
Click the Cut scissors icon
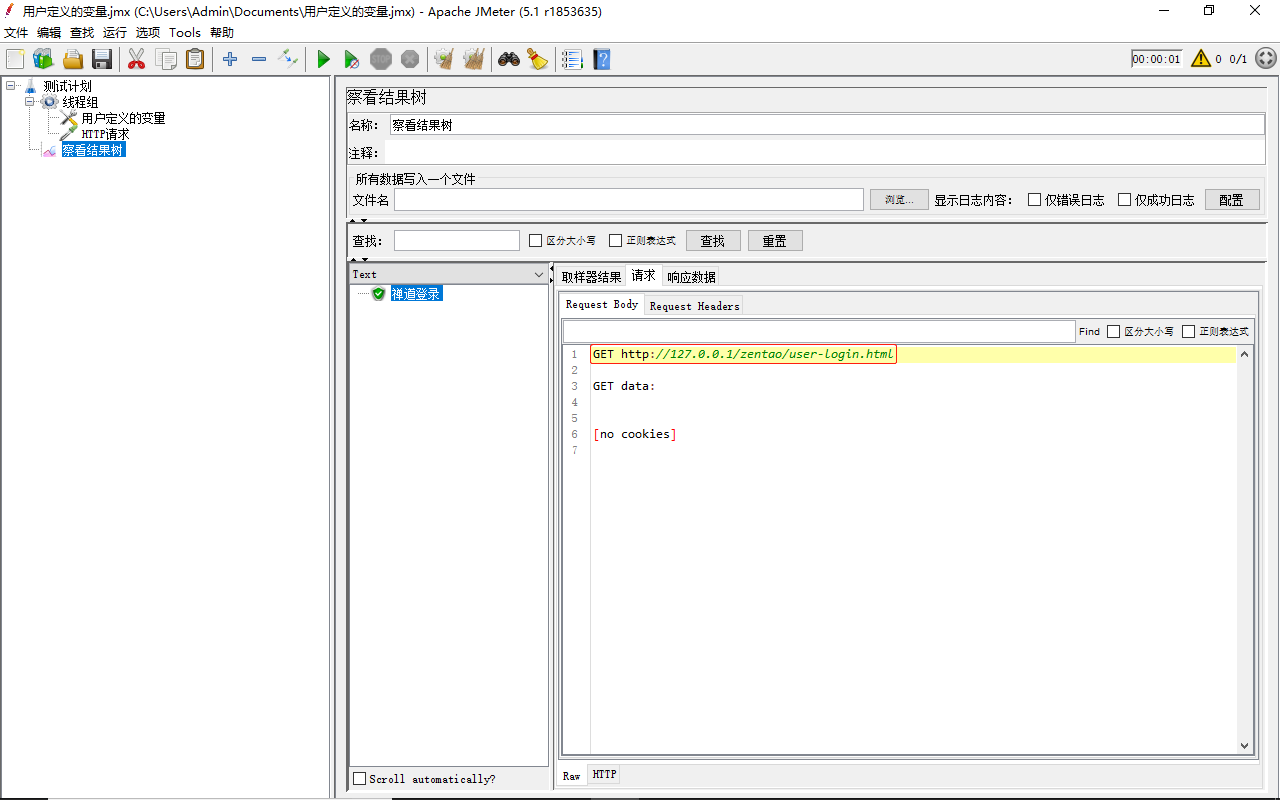137,59
